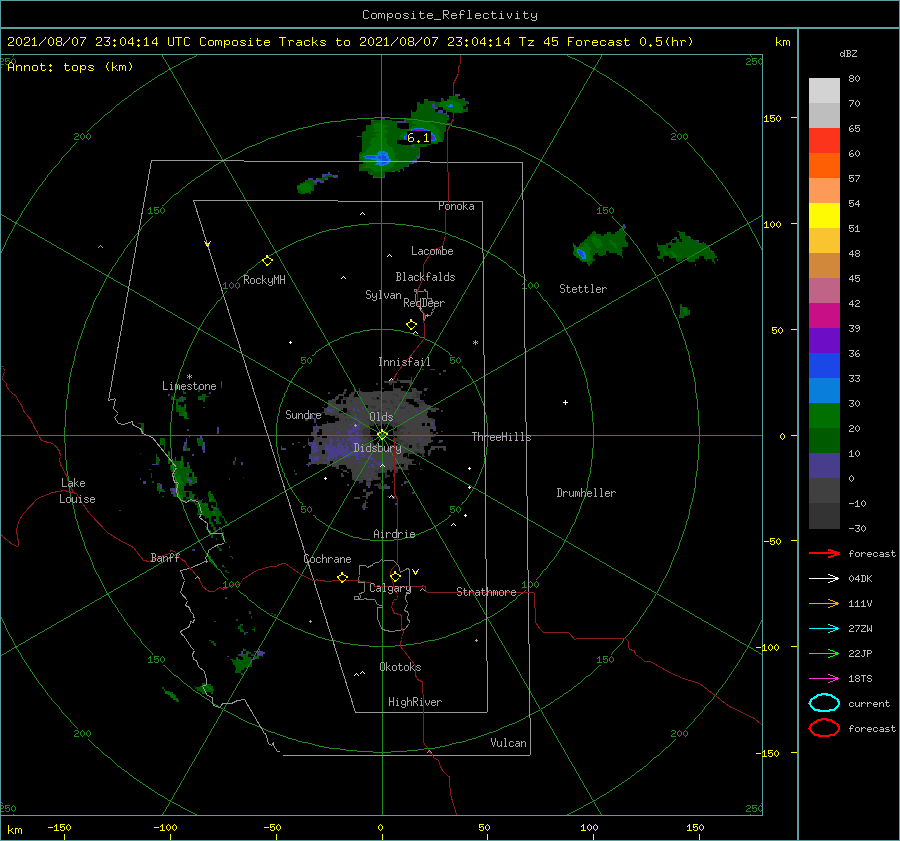Click the Ponoka city label
The image size is (900, 841).
pos(456,206)
